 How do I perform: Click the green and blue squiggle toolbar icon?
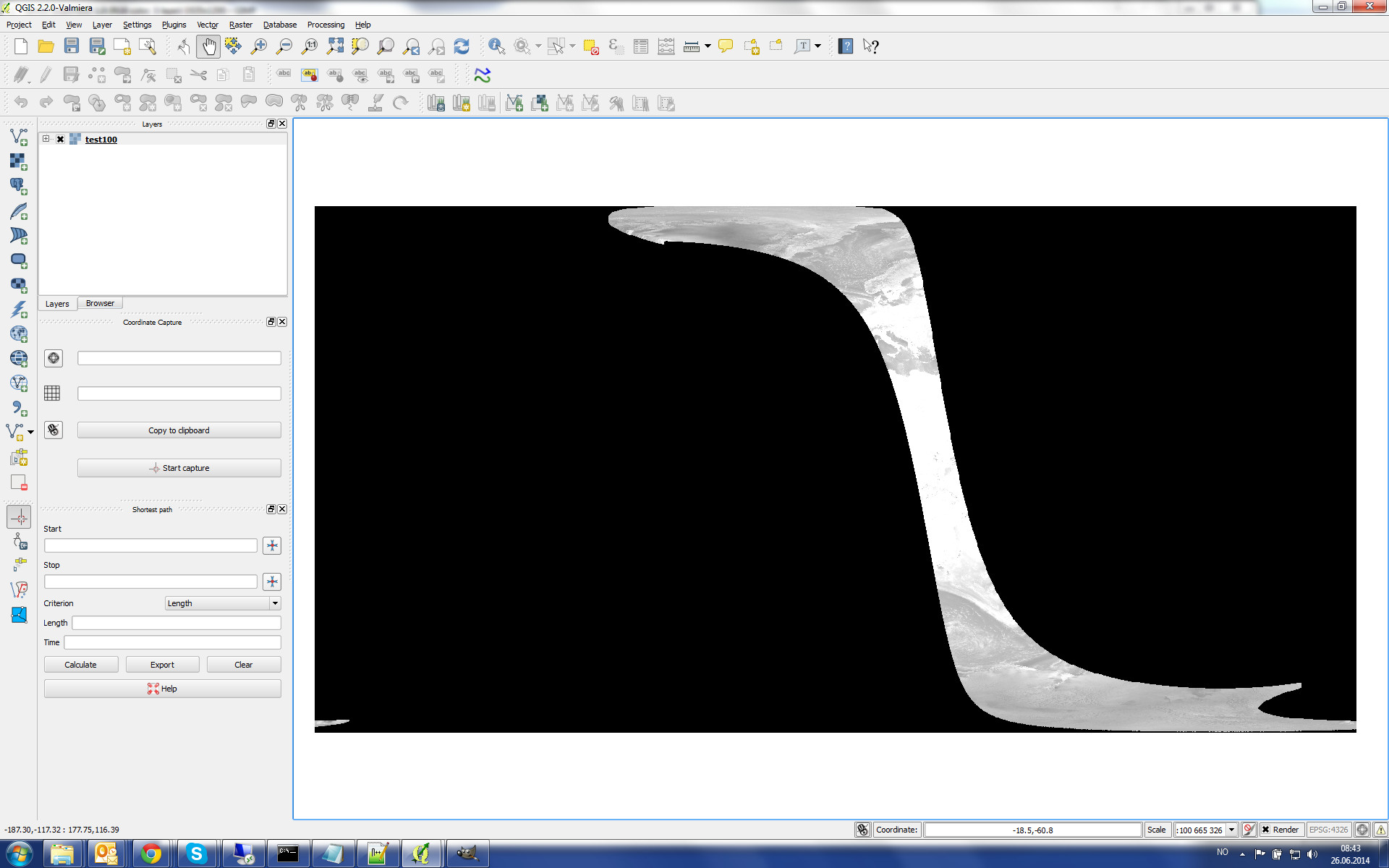[x=483, y=75]
